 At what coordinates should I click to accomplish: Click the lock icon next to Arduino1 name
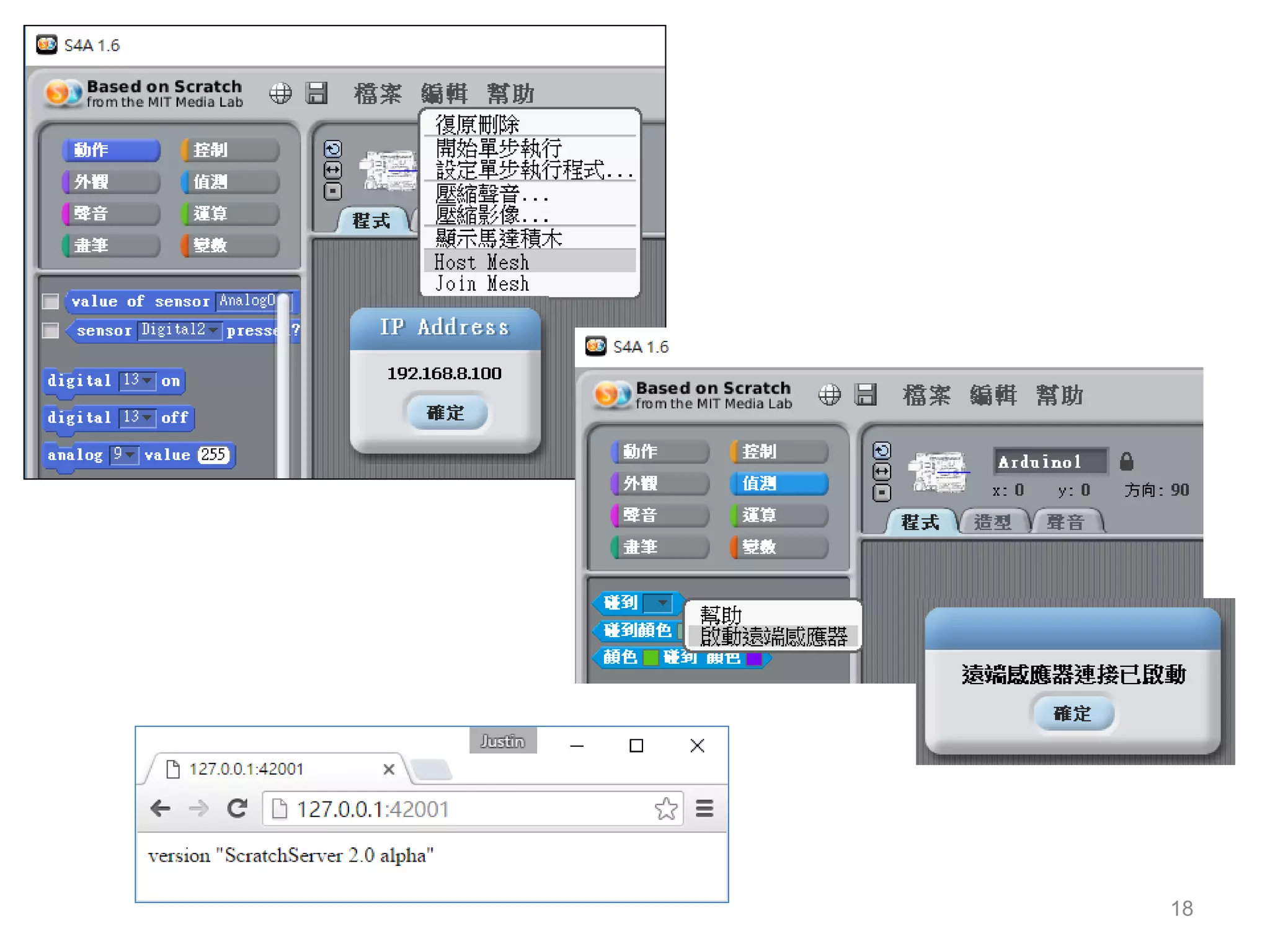pyautogui.click(x=1126, y=461)
